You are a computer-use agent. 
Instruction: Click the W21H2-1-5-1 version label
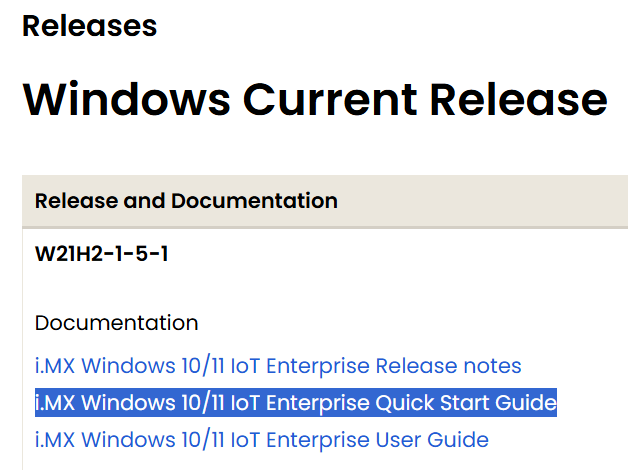click(x=101, y=254)
